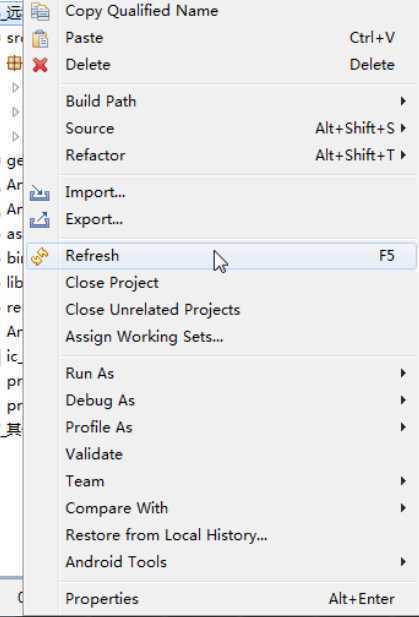This screenshot has height=617, width=419.
Task: Click the Export icon
Action: [40, 220]
